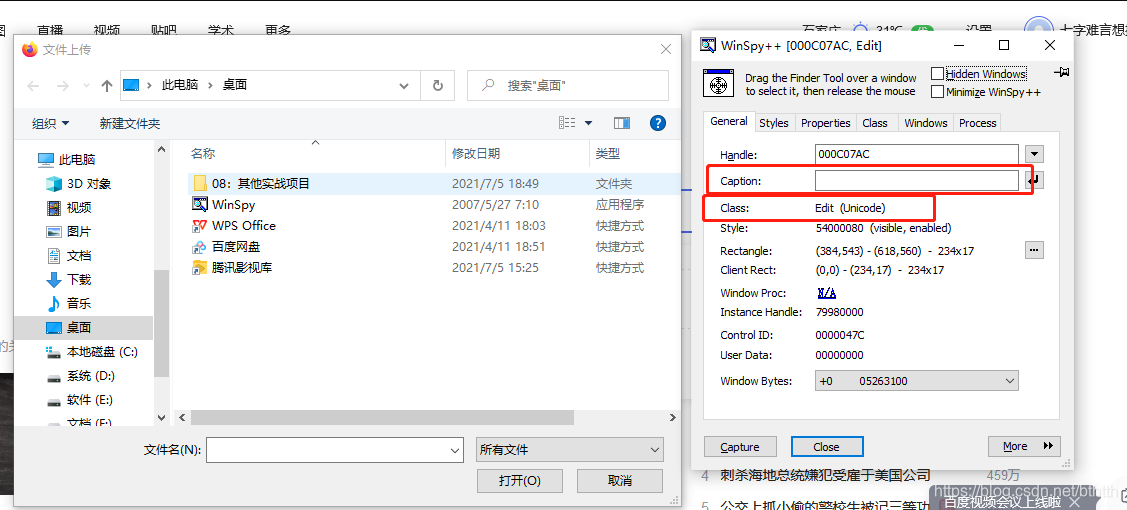Viewport: 1127px width, 510px height.
Task: Click the horizontal scrollbar in file list
Action: [x=382, y=417]
